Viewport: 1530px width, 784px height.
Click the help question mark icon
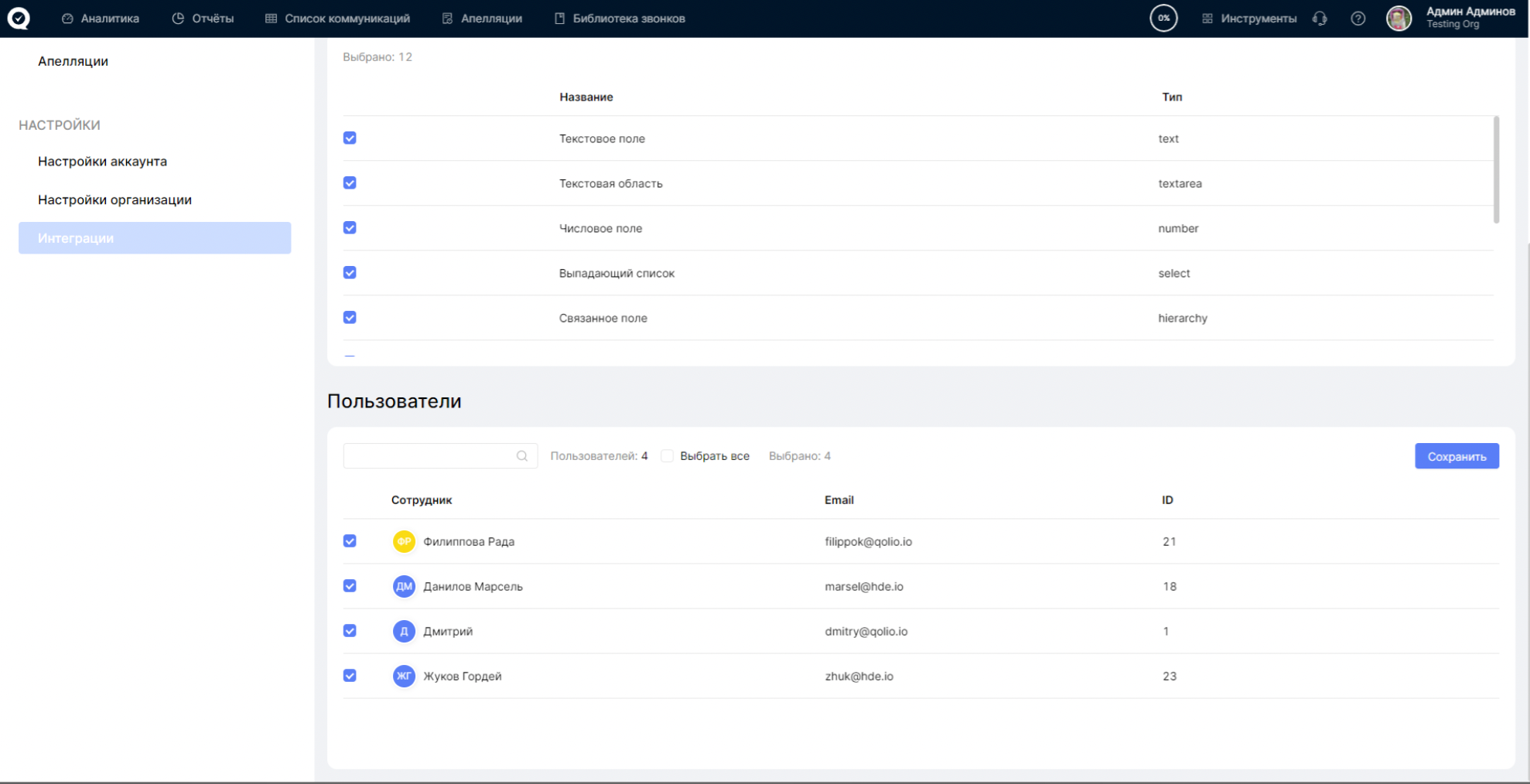pos(1358,19)
